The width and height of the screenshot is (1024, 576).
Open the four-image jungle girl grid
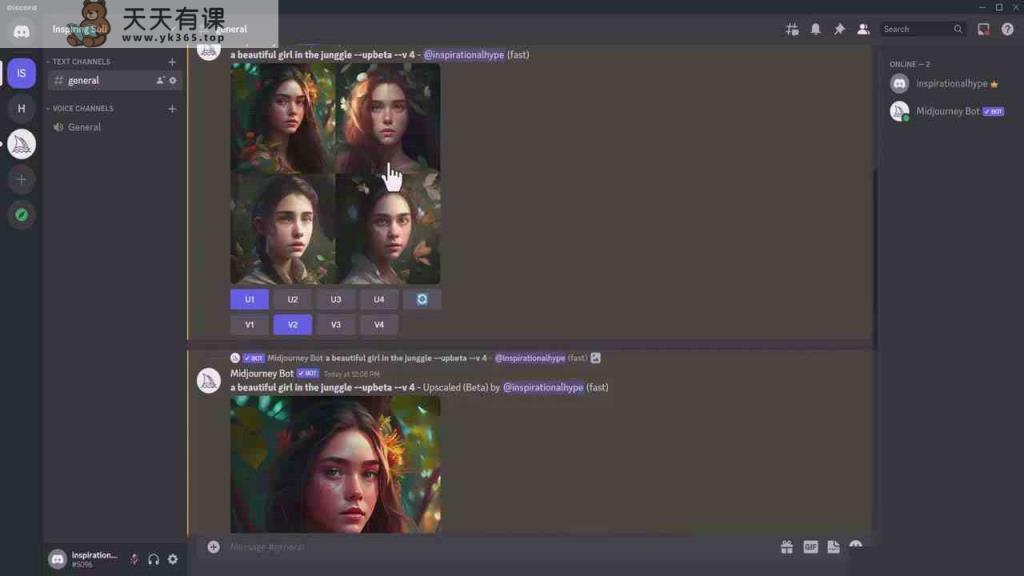(x=335, y=174)
